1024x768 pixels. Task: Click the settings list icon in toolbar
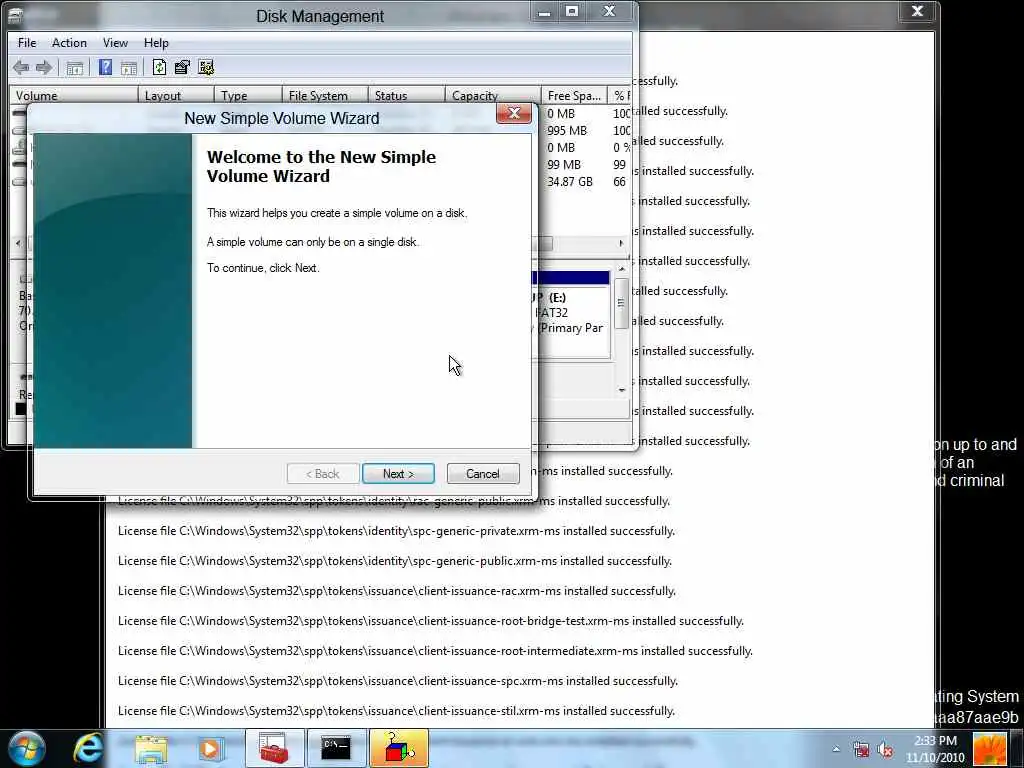point(206,67)
